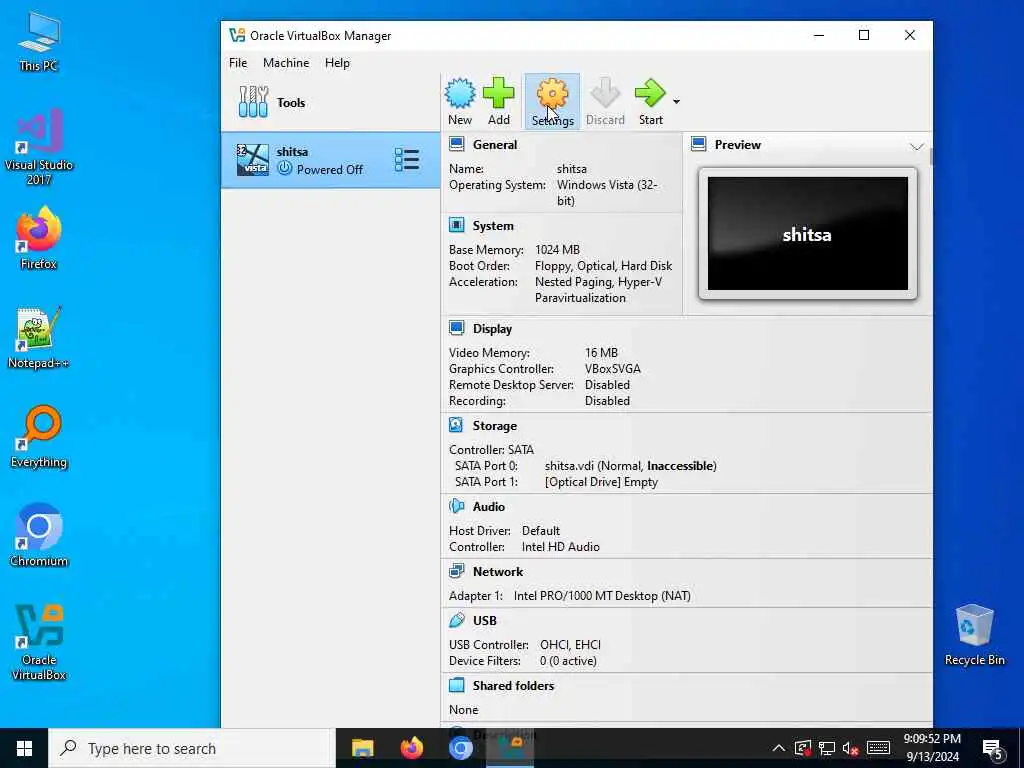Image resolution: width=1024 pixels, height=768 pixels.
Task: Select the Firefox desktop shortcut
Action: (x=39, y=238)
